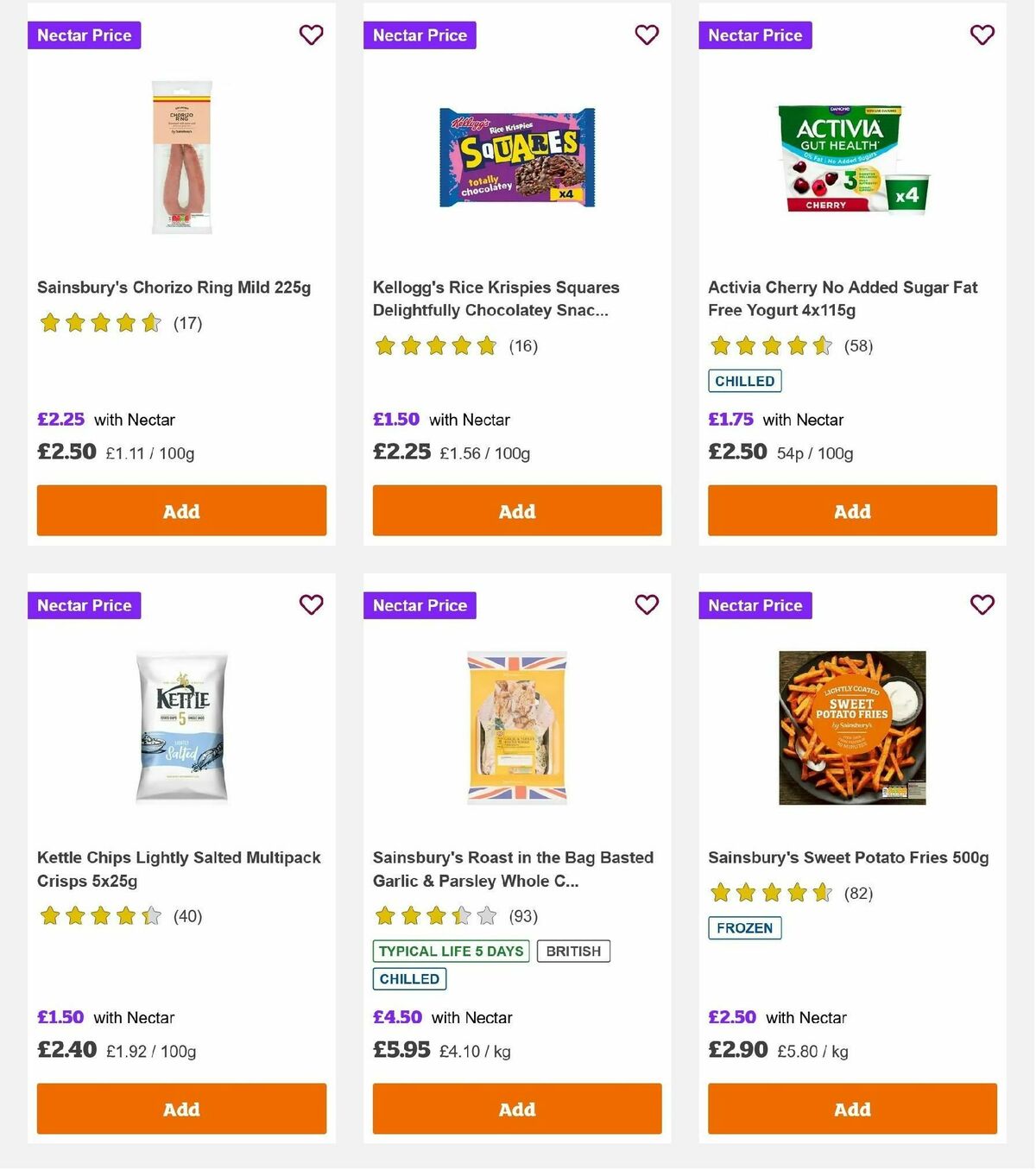Open the Sainsbury's Chorizo Ring product page
The width and height of the screenshot is (1036, 1170).
[174, 288]
